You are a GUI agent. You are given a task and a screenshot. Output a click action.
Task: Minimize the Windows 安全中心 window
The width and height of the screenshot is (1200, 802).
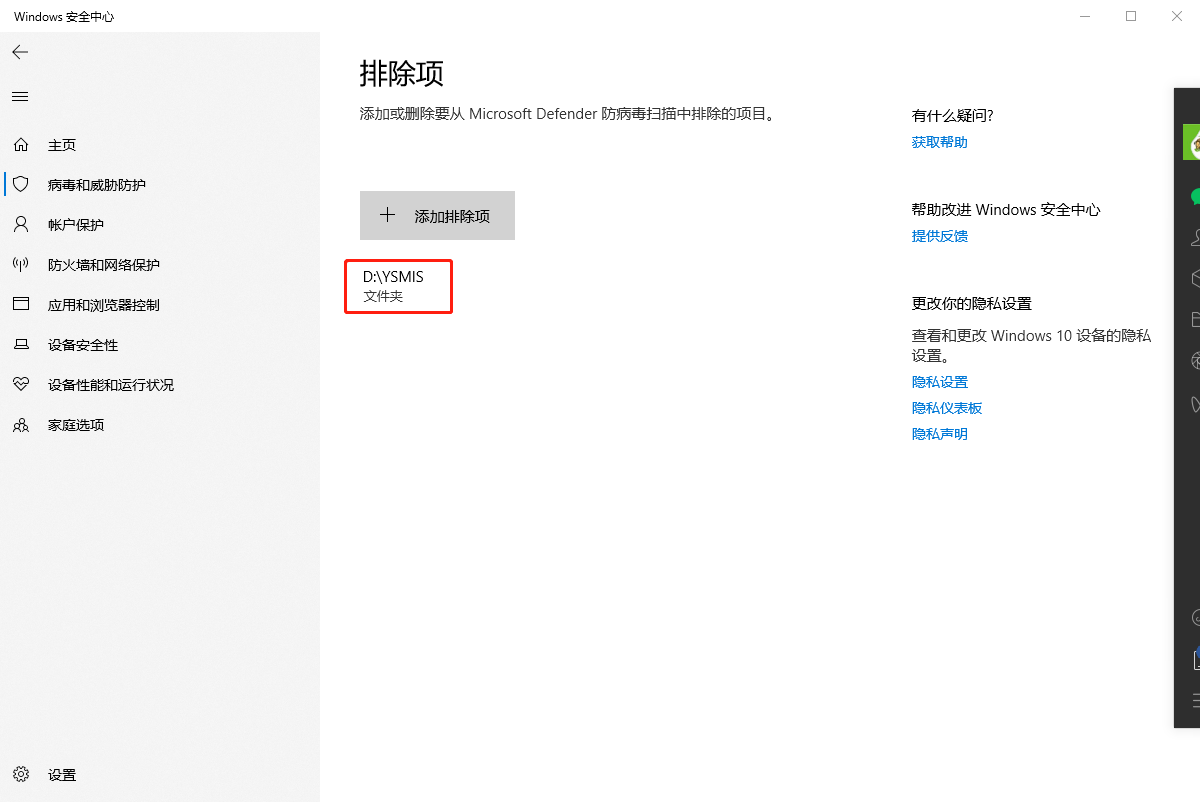pos(1086,16)
